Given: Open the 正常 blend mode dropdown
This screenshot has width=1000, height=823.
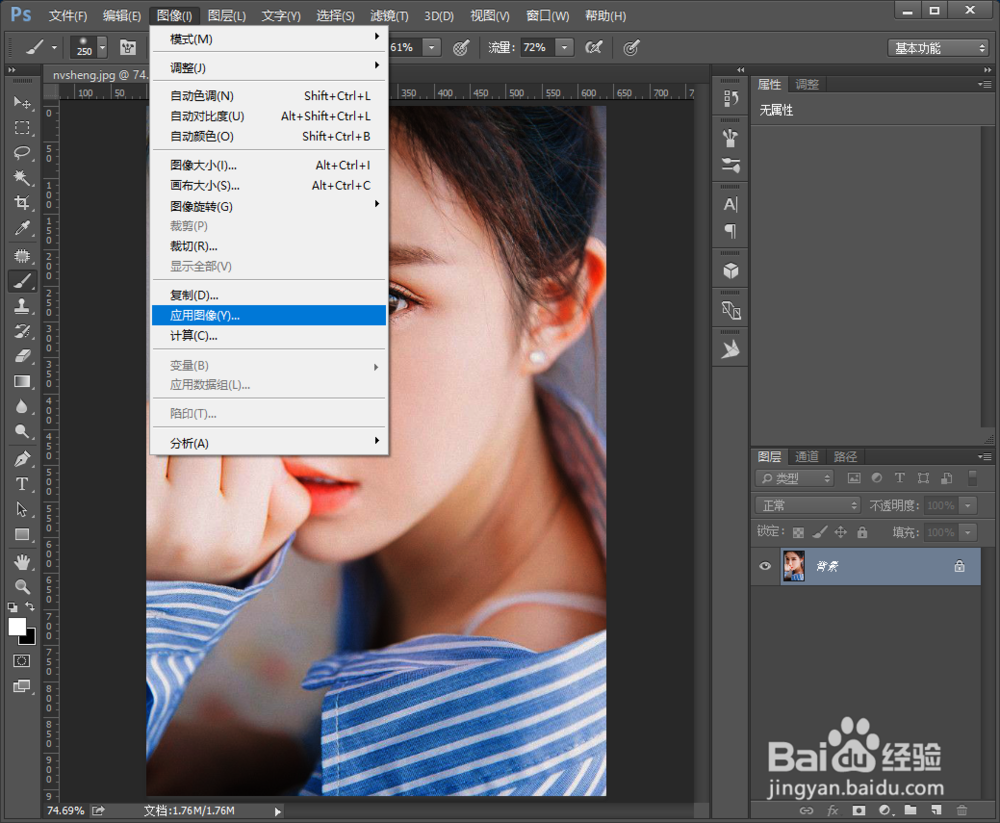Looking at the screenshot, I should pos(808,505).
